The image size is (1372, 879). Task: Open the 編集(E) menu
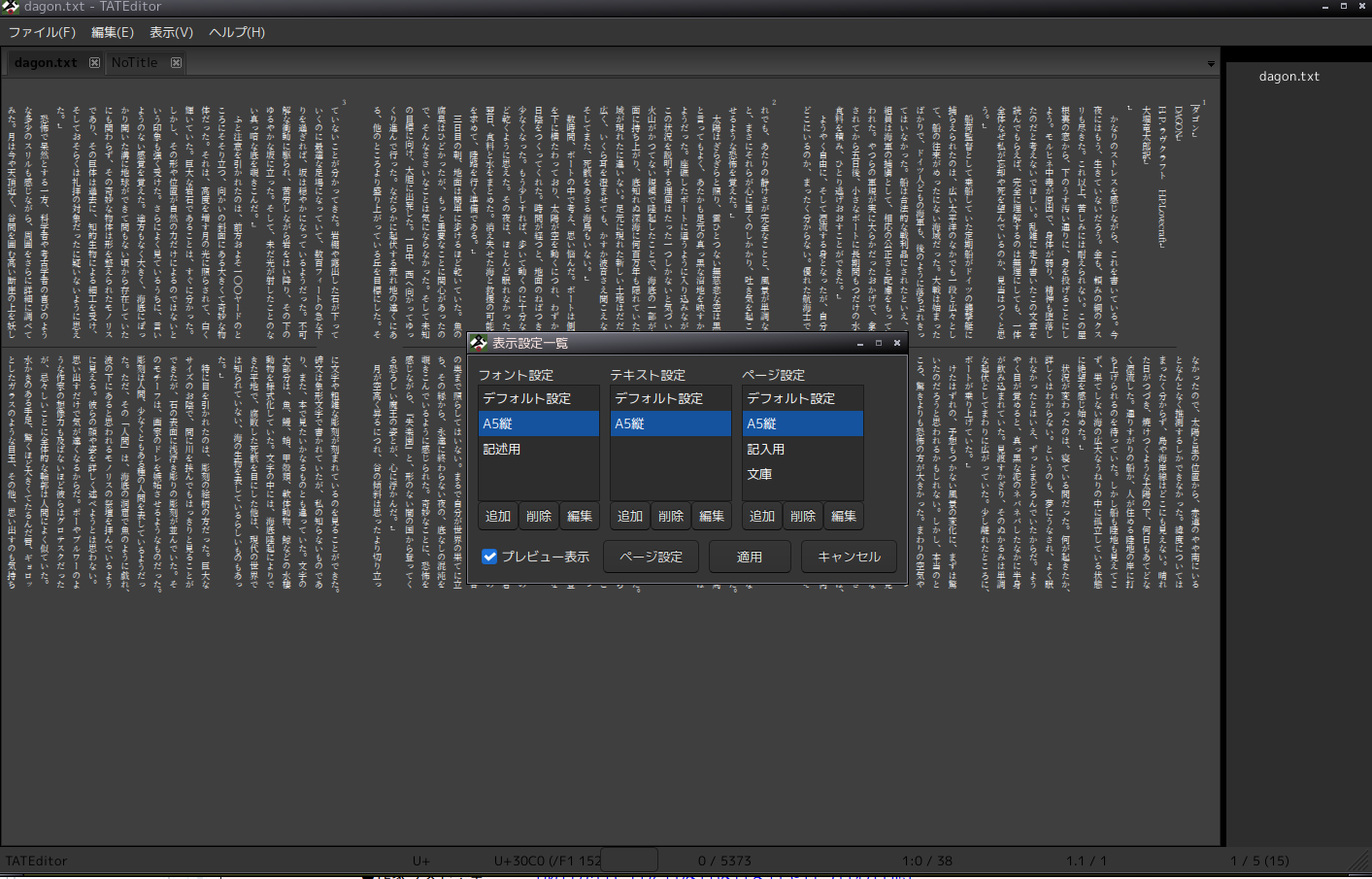point(113,32)
